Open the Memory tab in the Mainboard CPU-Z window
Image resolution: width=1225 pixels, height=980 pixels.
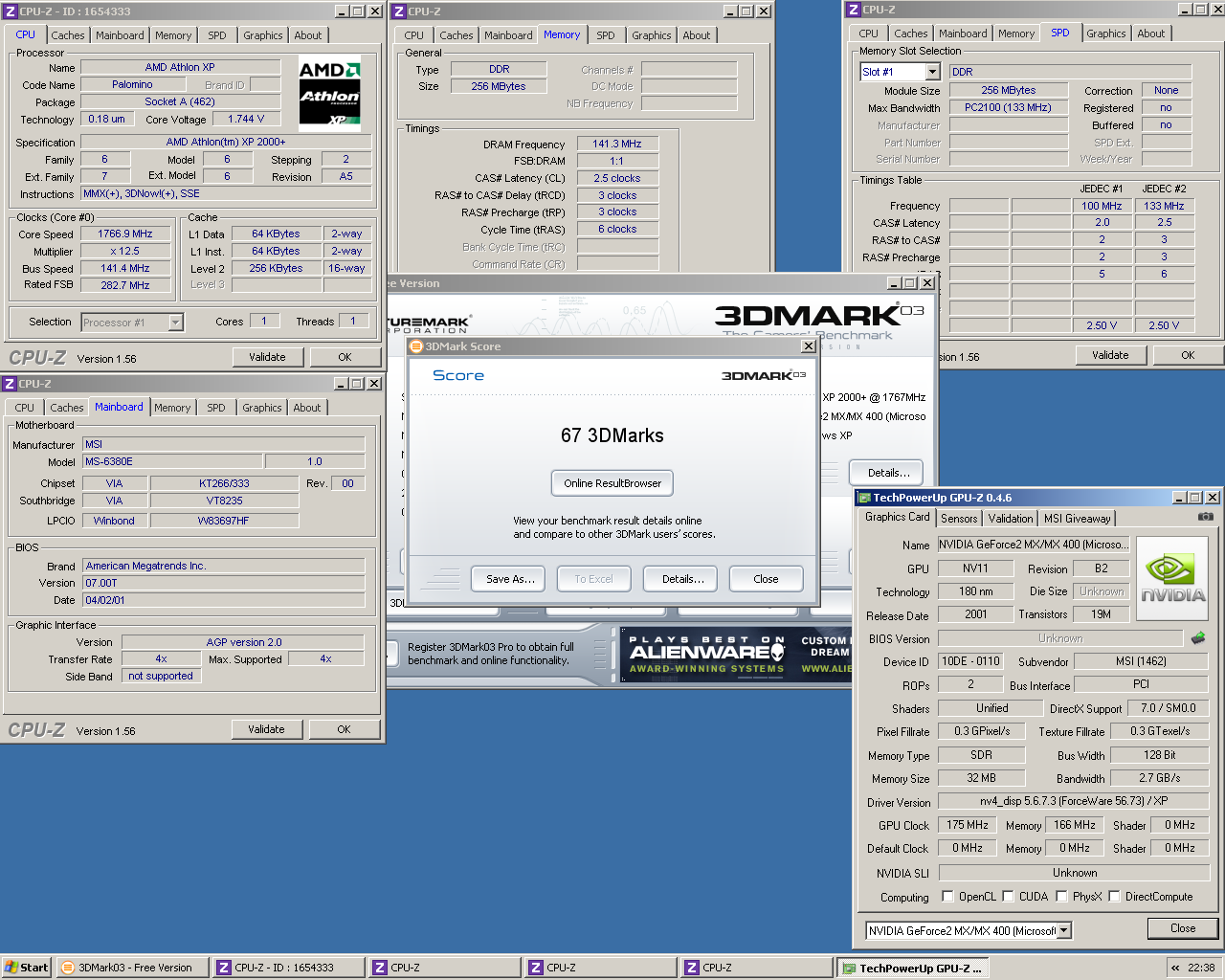click(x=172, y=408)
